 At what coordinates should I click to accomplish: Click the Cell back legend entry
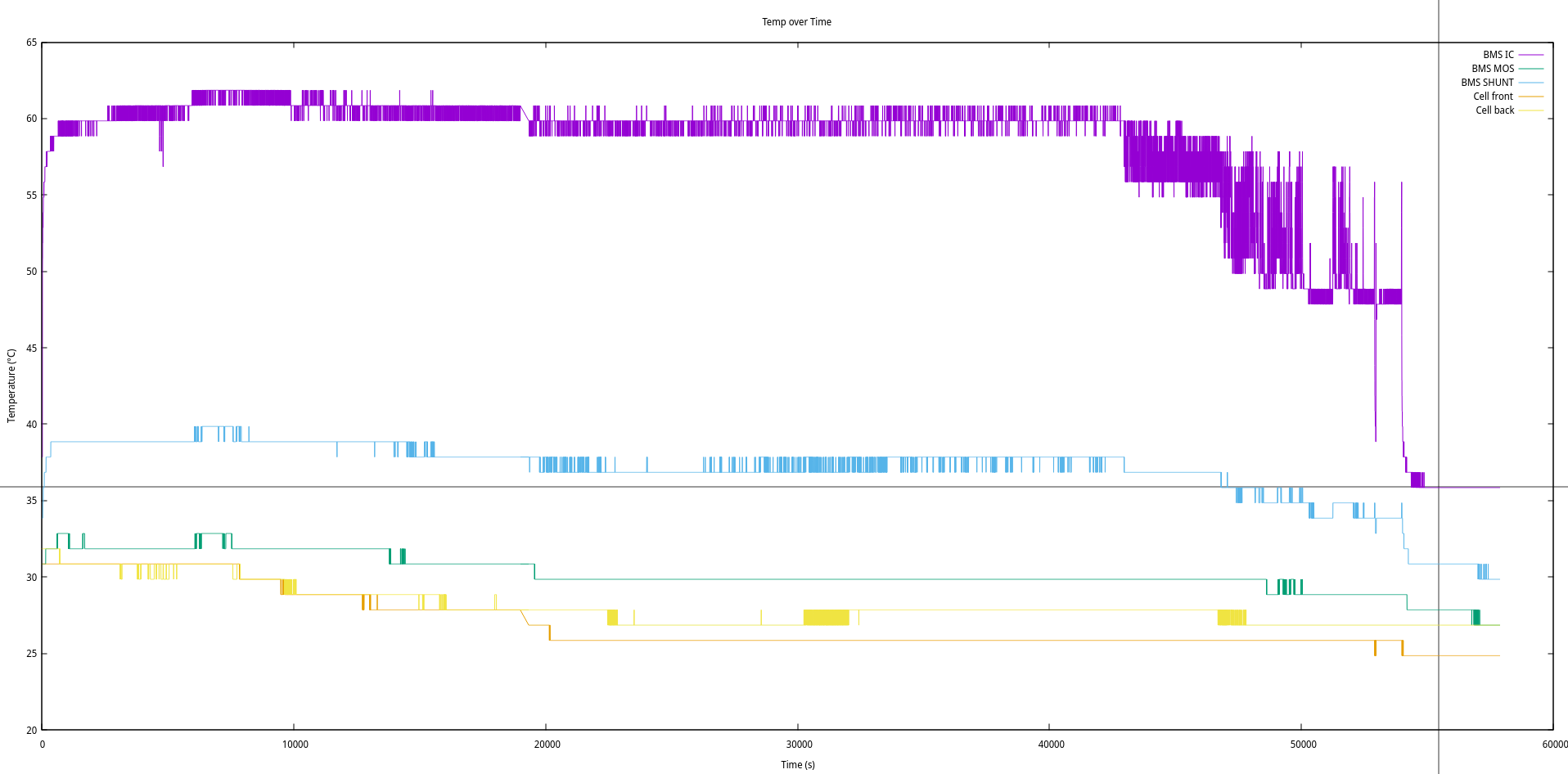(x=1495, y=110)
